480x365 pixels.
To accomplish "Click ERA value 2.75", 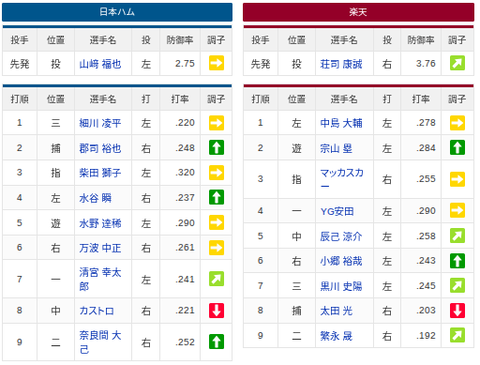I will pyautogui.click(x=185, y=63).
